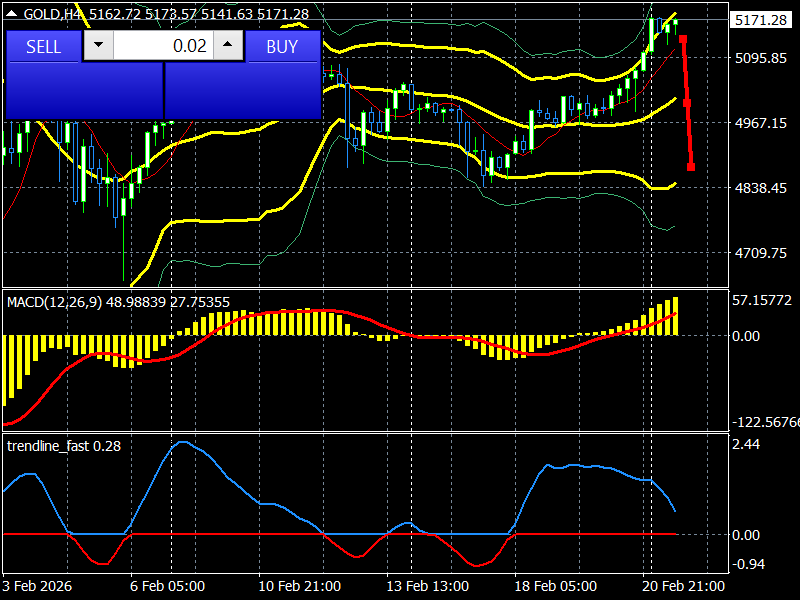
Task: Click time axis label 20 Feb 21:00
Action: [683, 586]
